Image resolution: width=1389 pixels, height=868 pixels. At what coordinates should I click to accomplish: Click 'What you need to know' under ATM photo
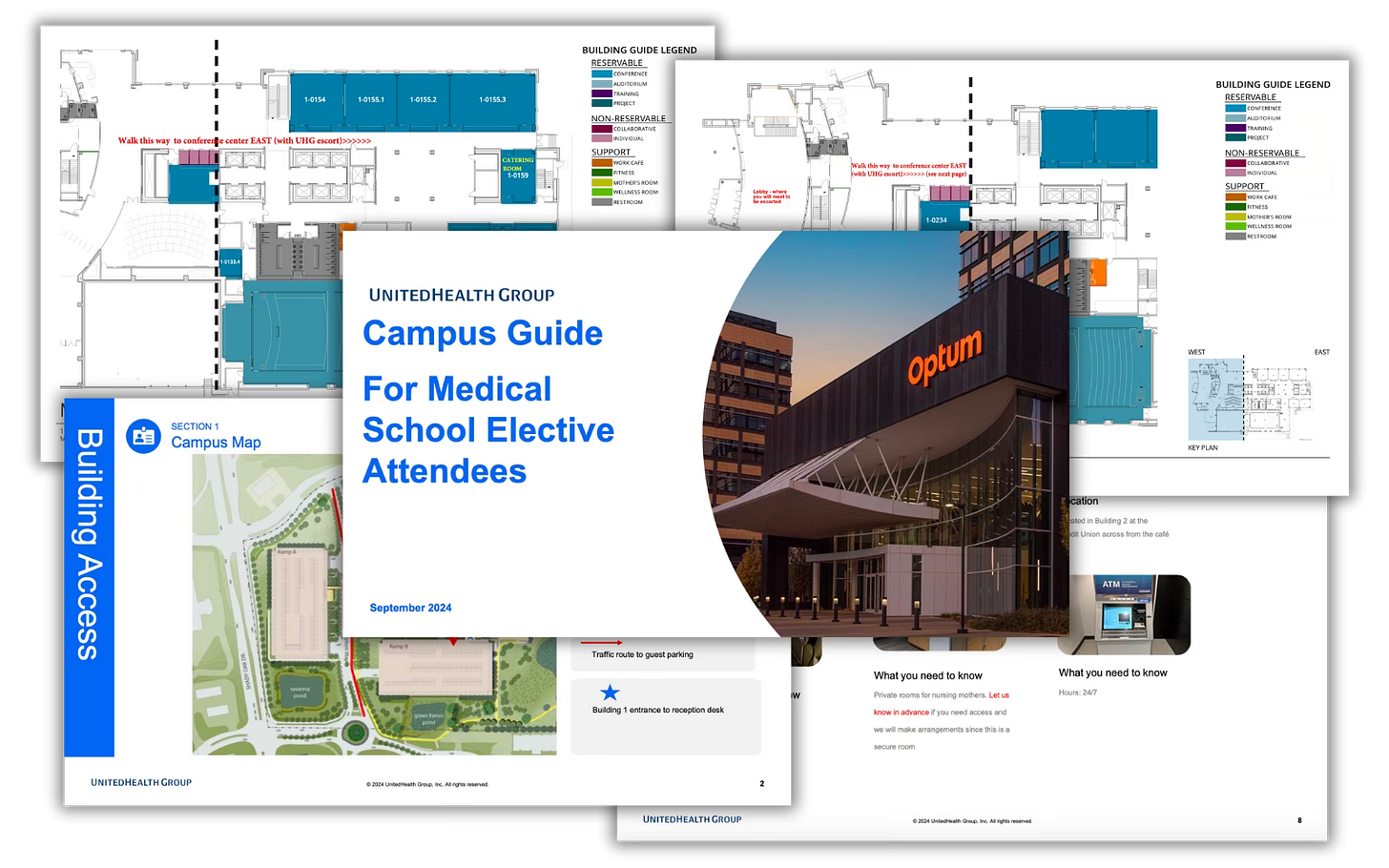[x=1113, y=672]
